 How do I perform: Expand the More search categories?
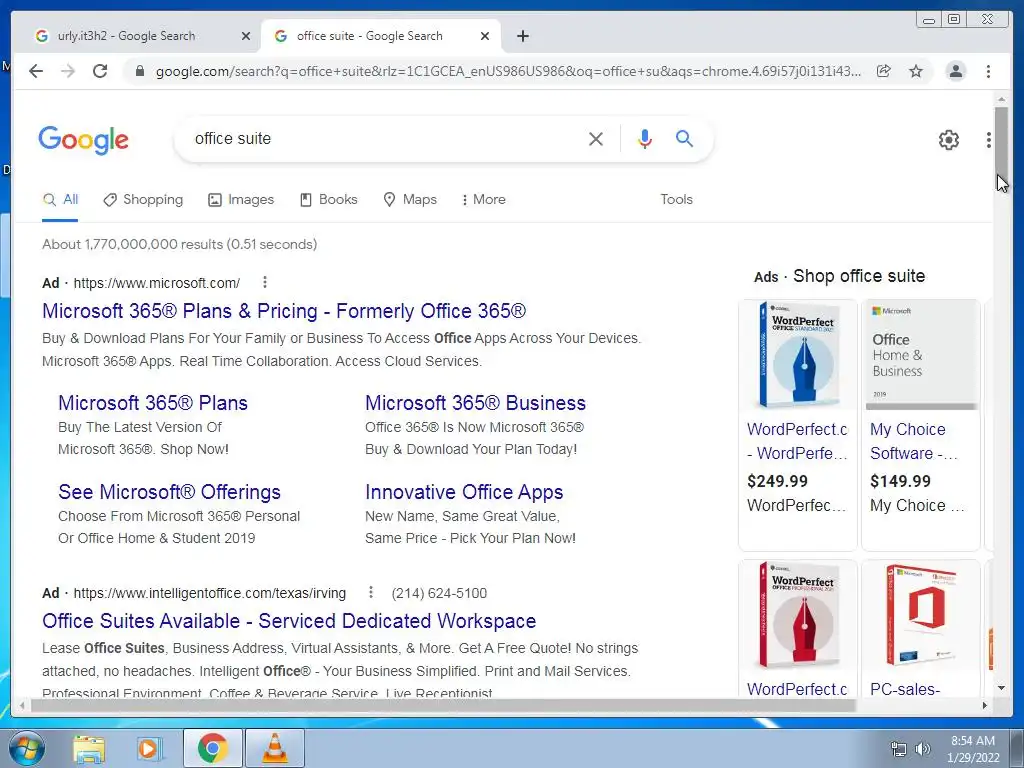point(484,200)
